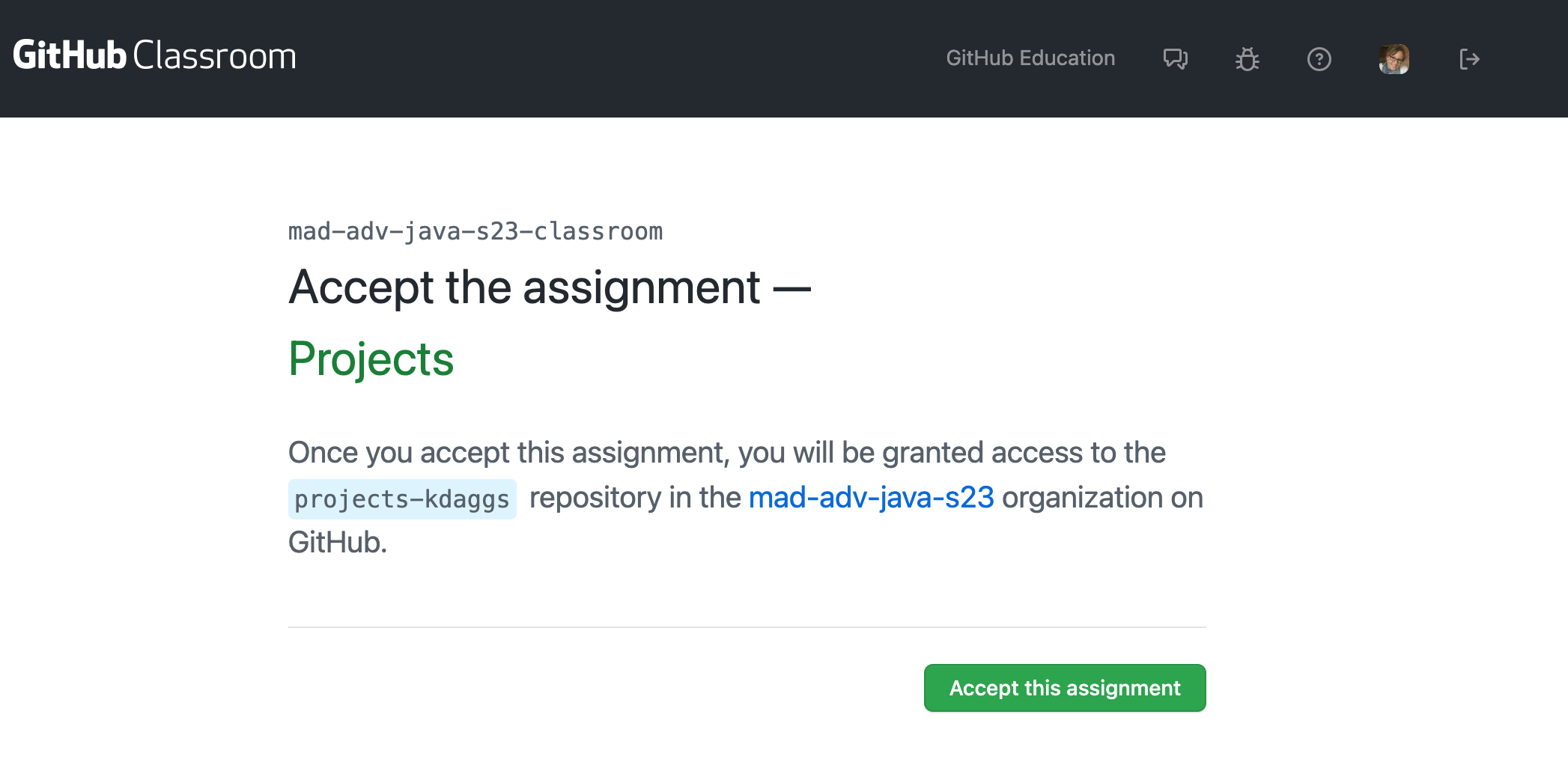Click the mad-adv-java-s23-classroom classroom label
The height and width of the screenshot is (759, 1568).
[x=475, y=231]
